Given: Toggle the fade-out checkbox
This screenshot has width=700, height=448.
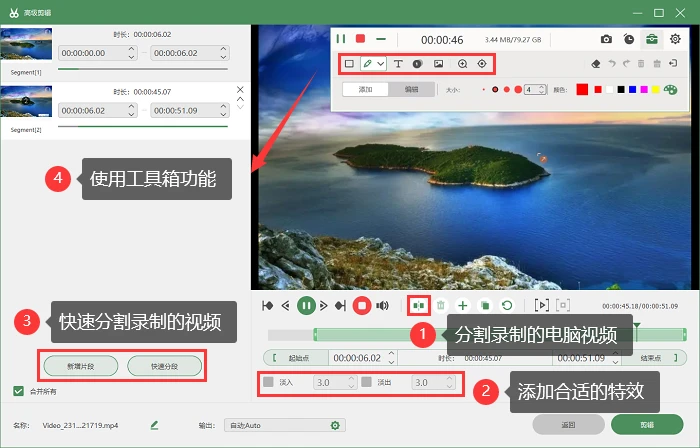Looking at the screenshot, I should (x=367, y=382).
